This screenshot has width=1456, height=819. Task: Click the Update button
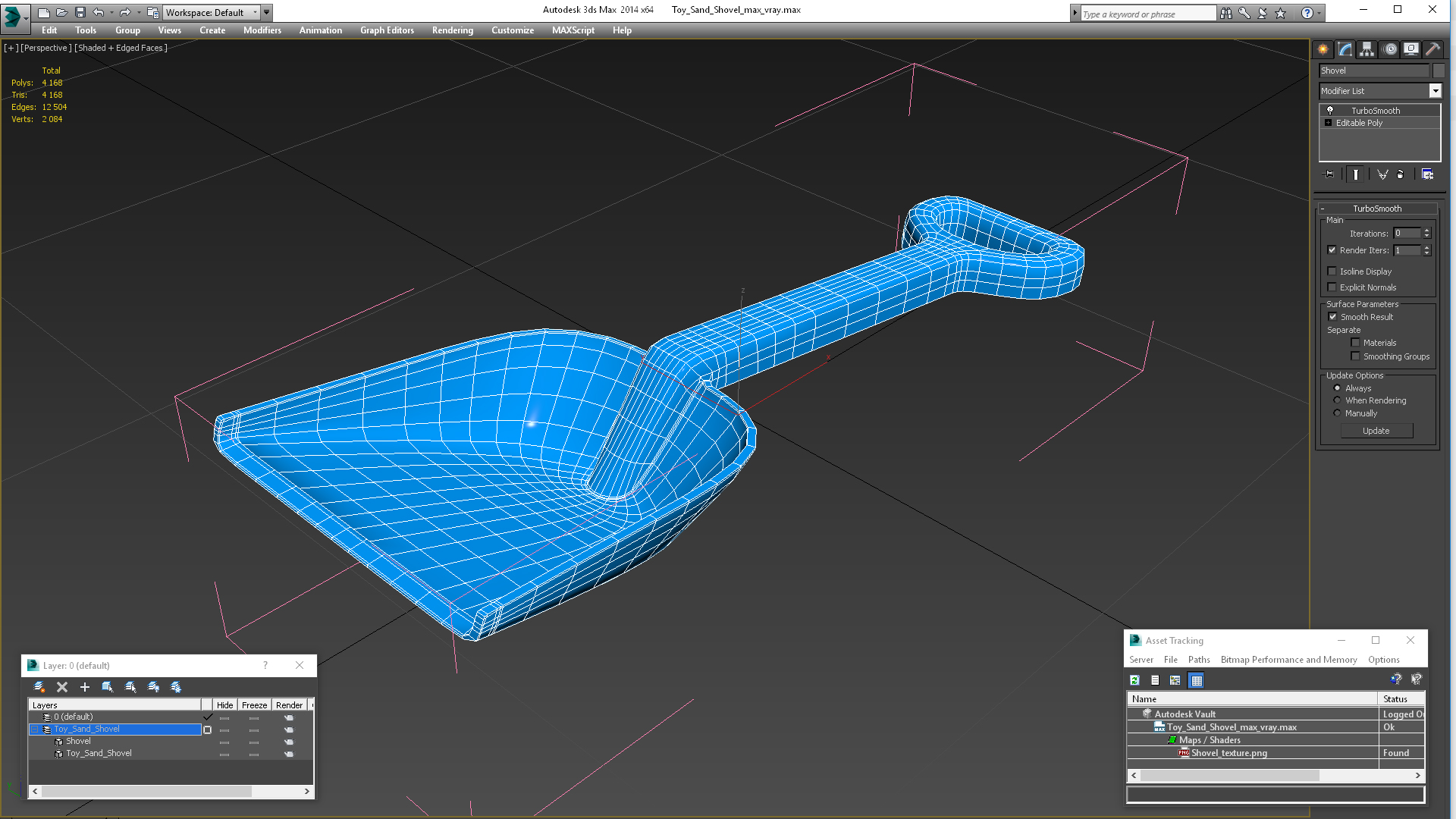[1376, 431]
